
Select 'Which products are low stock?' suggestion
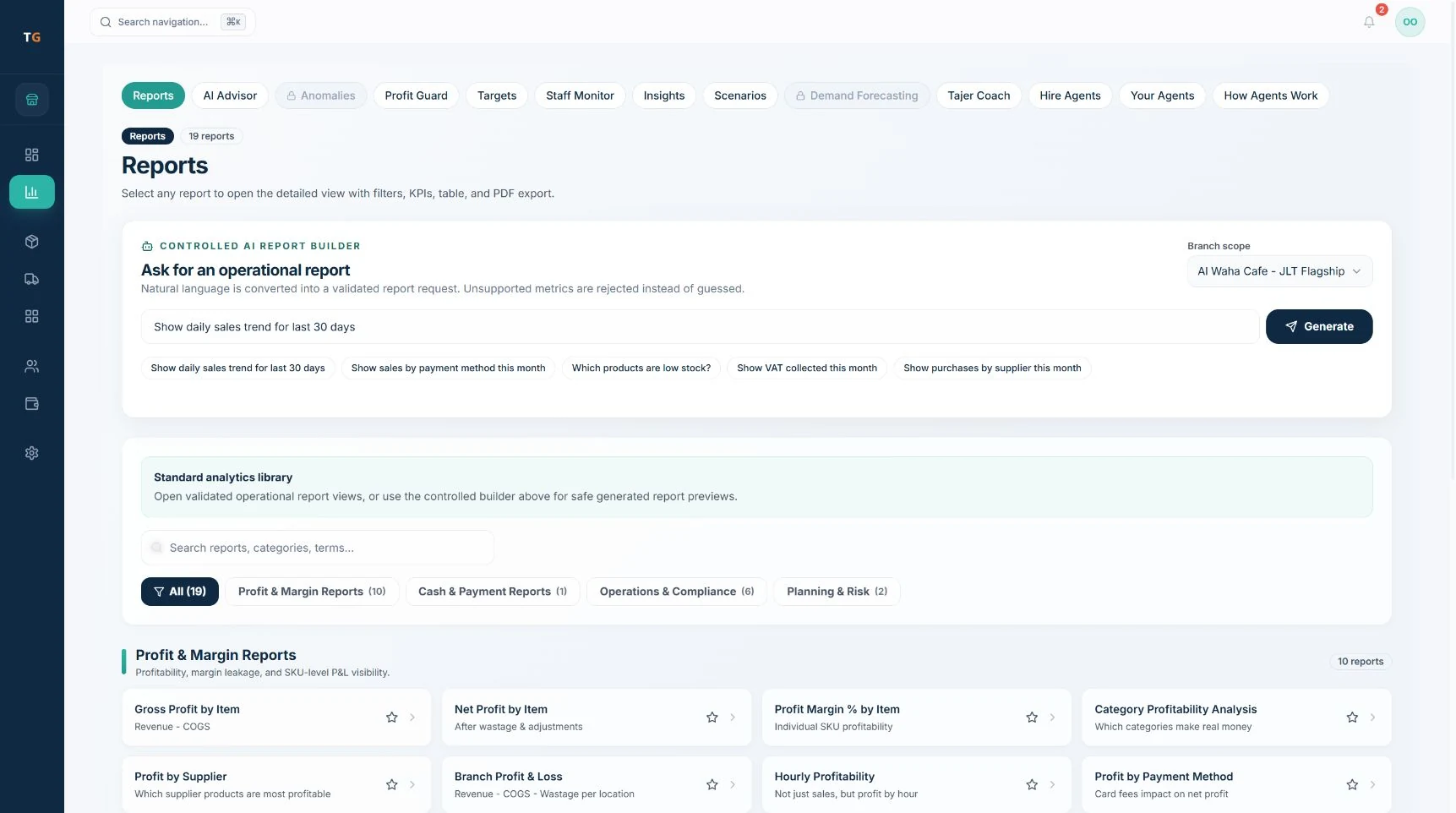[641, 368]
